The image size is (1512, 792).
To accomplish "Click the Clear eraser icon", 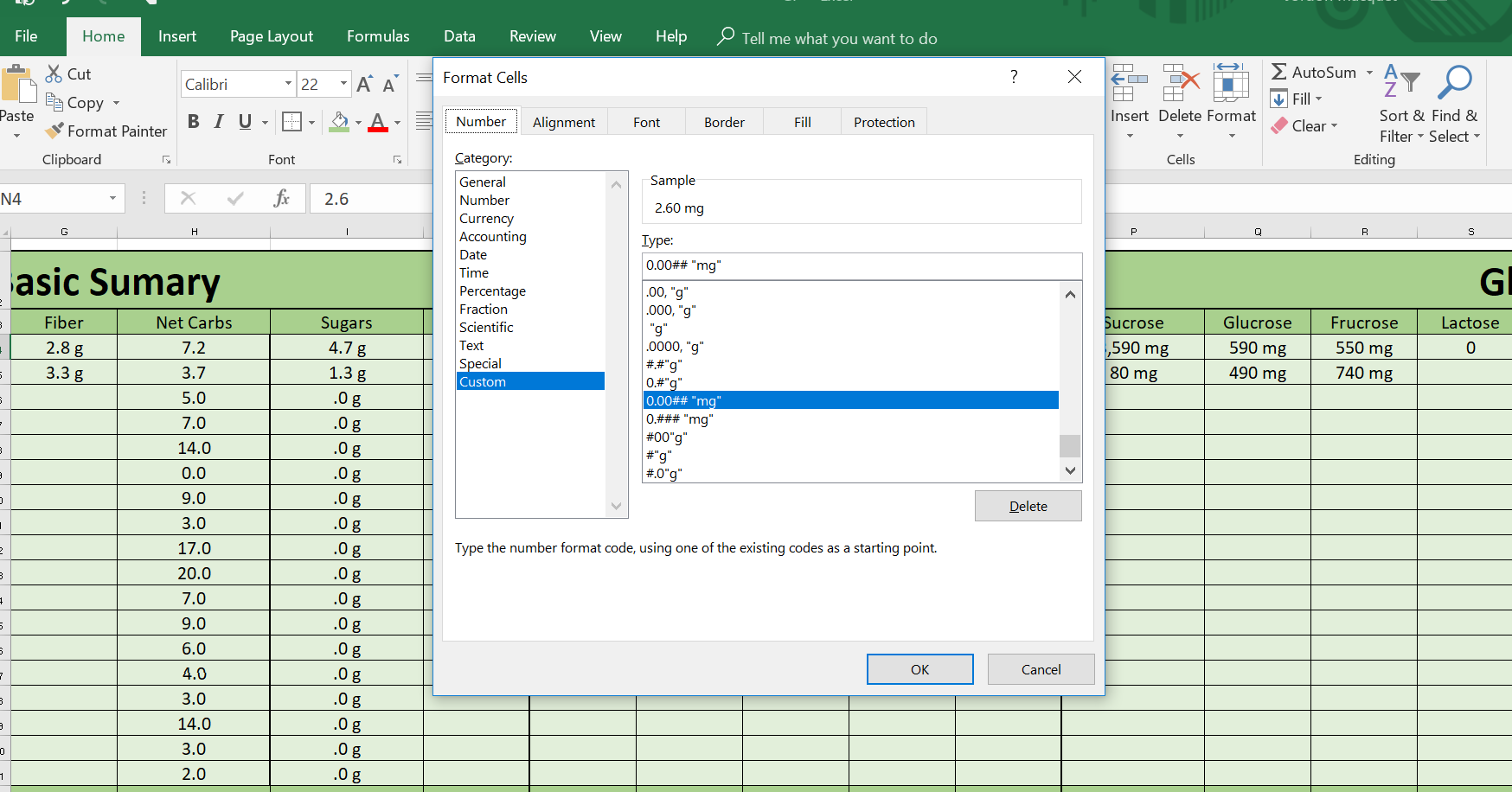I will click(1279, 126).
